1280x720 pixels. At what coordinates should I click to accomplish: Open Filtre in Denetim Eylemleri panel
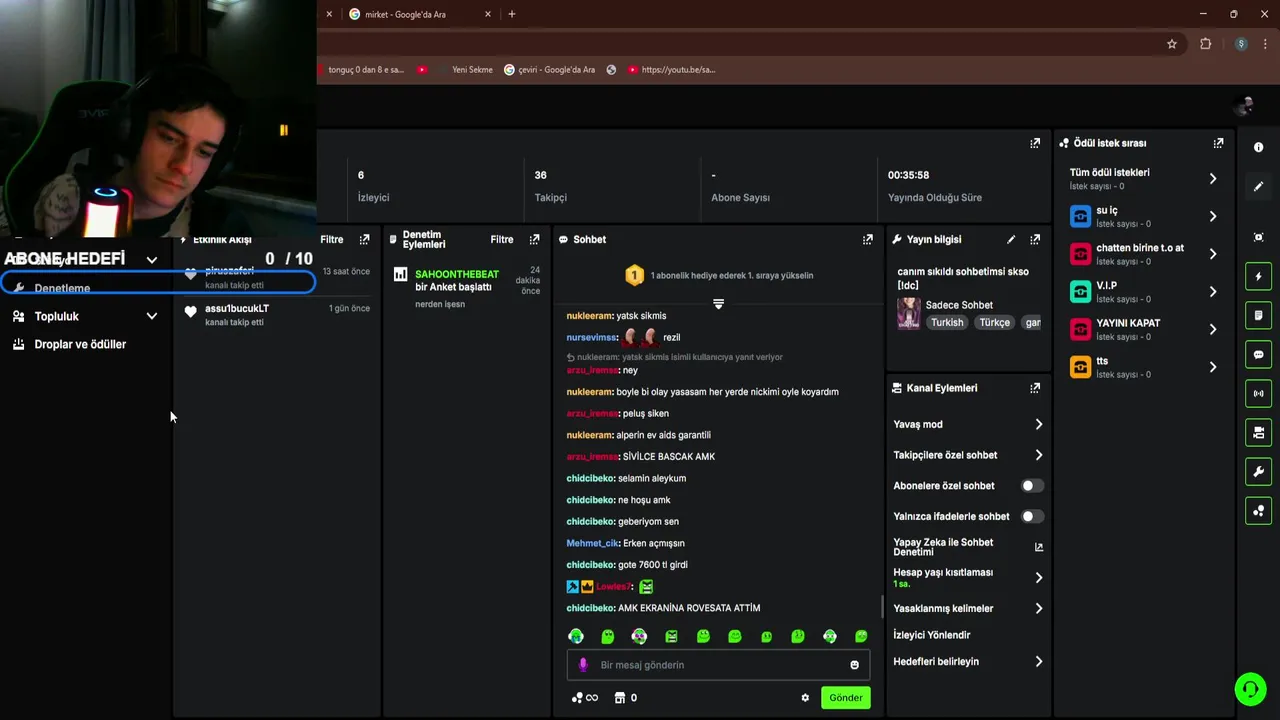[x=502, y=240]
